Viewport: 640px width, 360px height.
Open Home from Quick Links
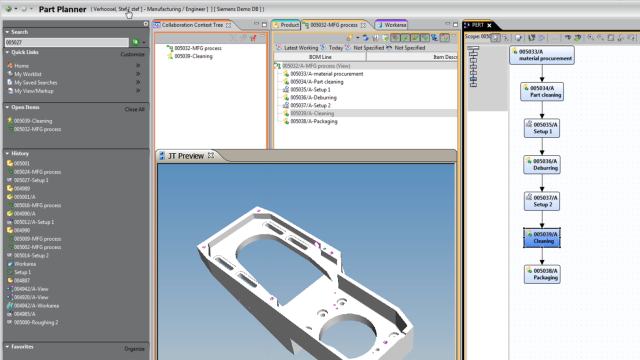21,66
